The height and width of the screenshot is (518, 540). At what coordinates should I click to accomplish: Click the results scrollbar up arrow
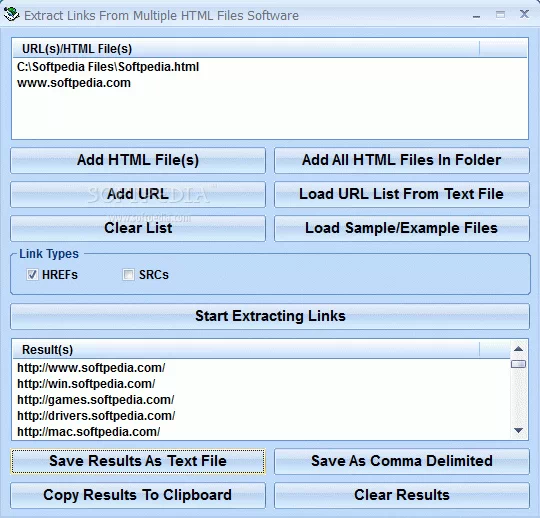point(518,349)
